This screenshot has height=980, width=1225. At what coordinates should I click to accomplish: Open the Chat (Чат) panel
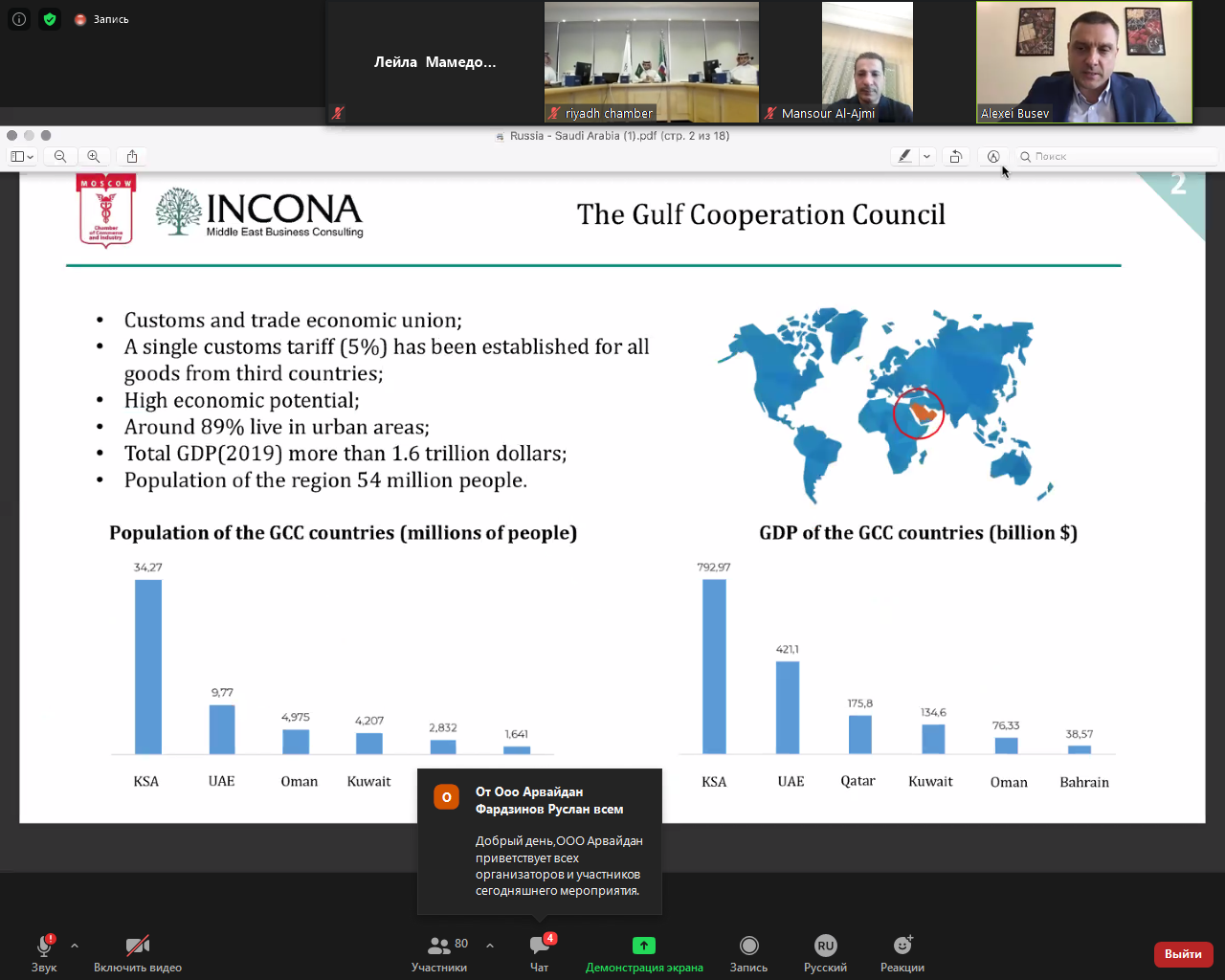pyautogui.click(x=540, y=947)
